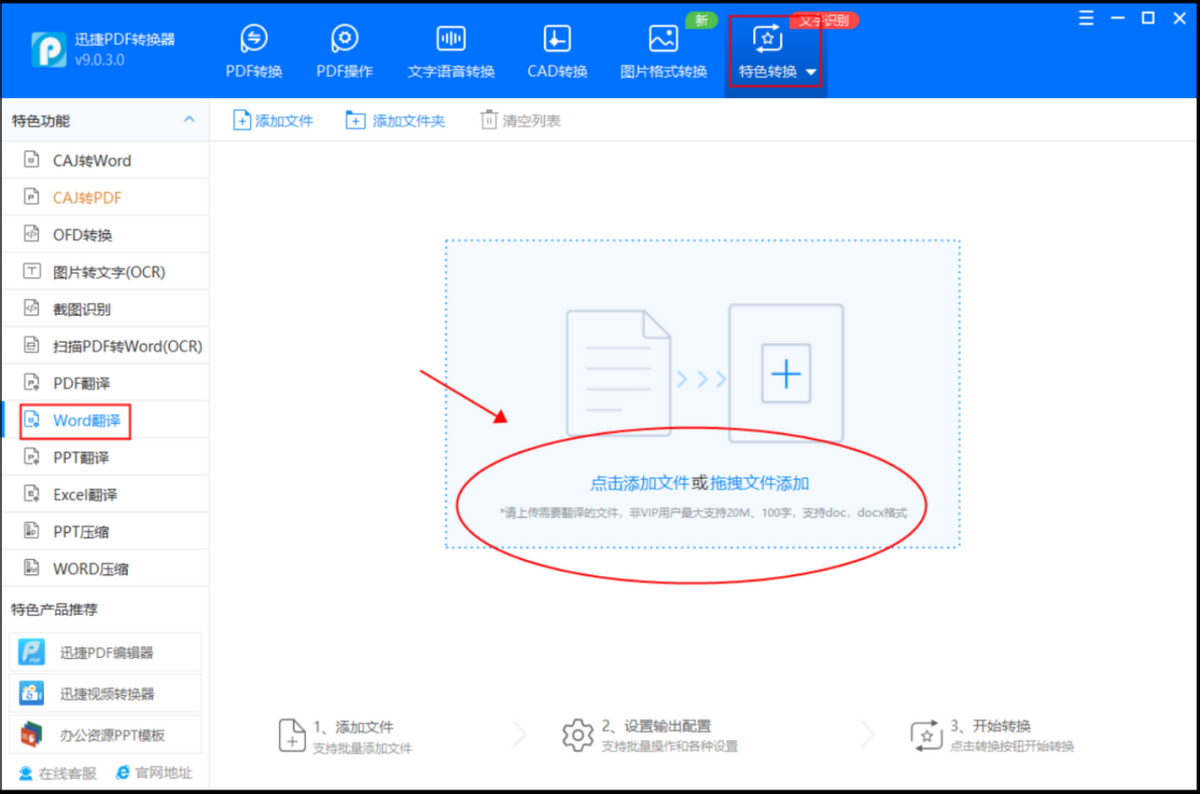Screen dimensions: 1200x794
Task: Select PDF翻译 in sidebar
Action: 105,383
